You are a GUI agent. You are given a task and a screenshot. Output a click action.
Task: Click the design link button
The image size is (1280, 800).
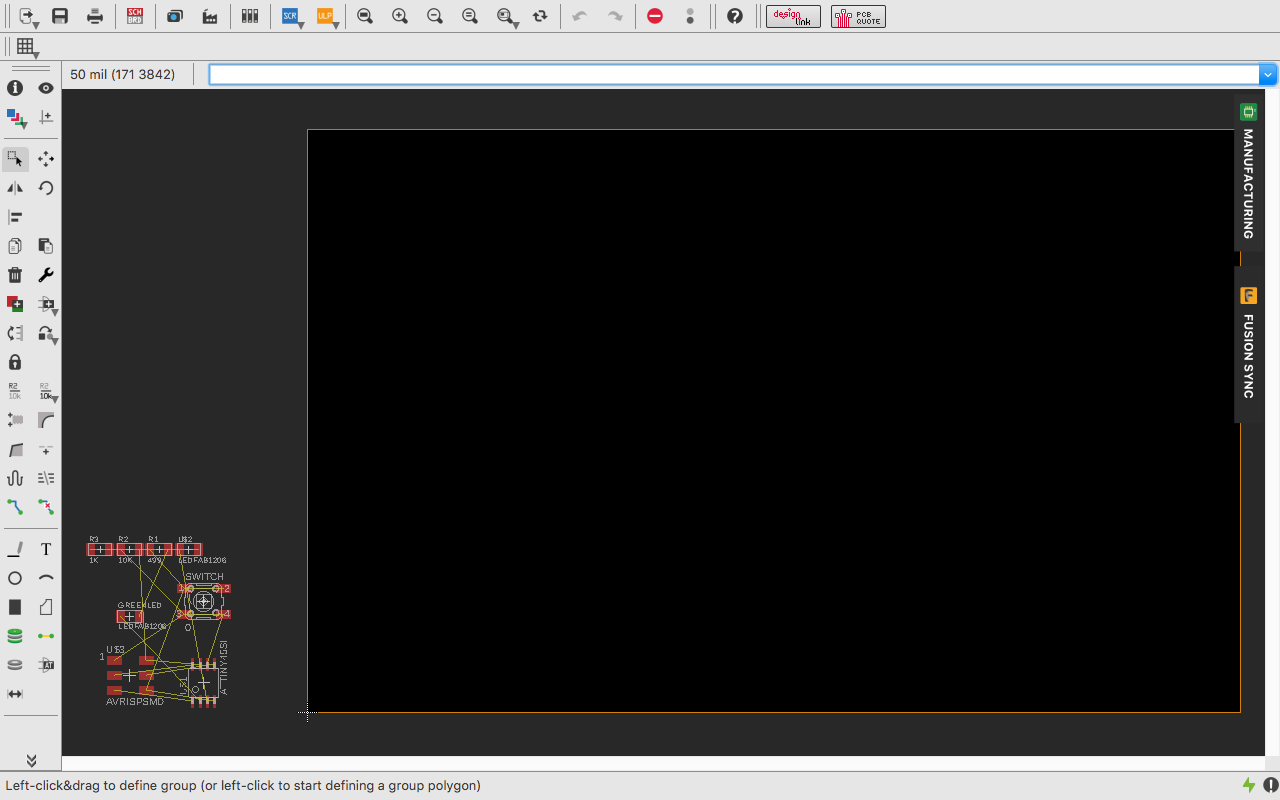pos(793,16)
